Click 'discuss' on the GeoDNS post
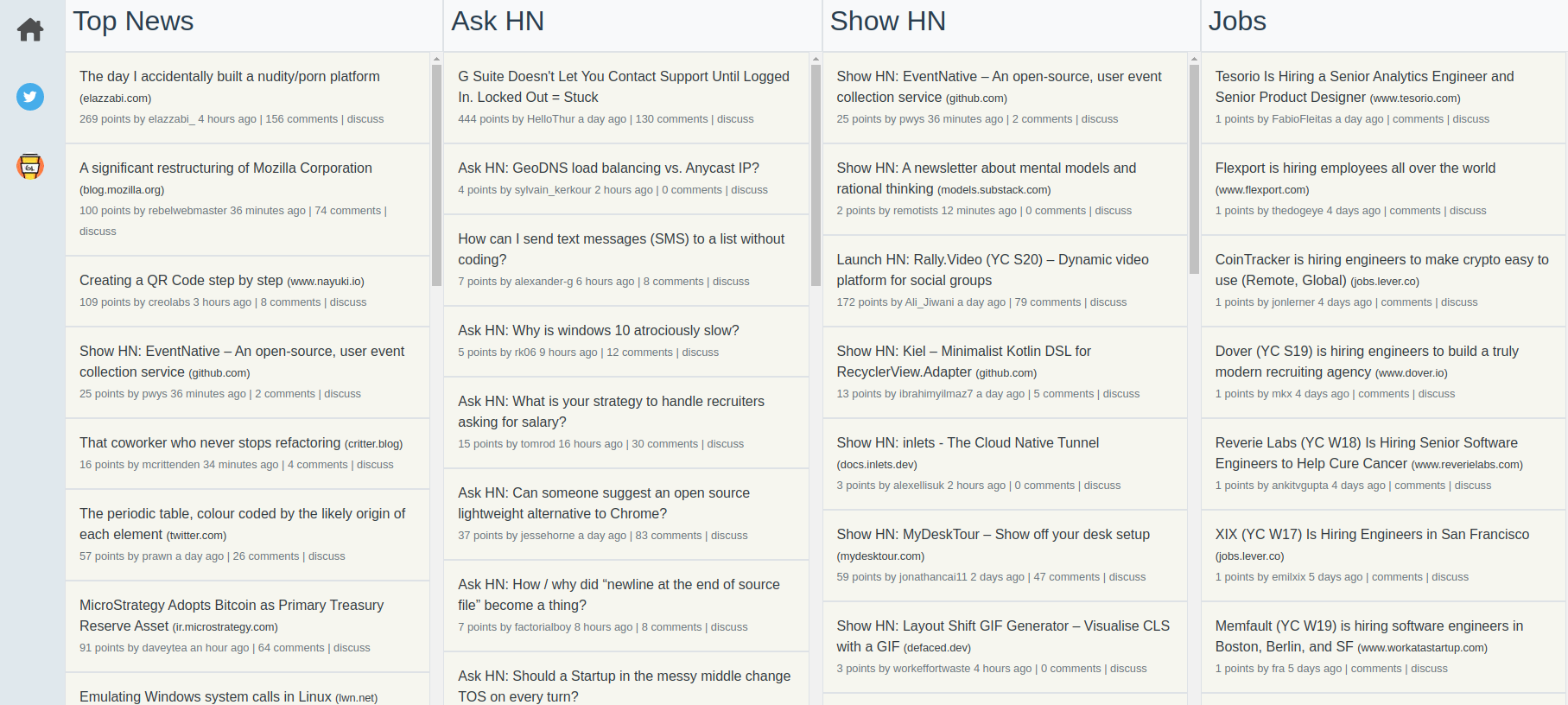 click(x=749, y=190)
